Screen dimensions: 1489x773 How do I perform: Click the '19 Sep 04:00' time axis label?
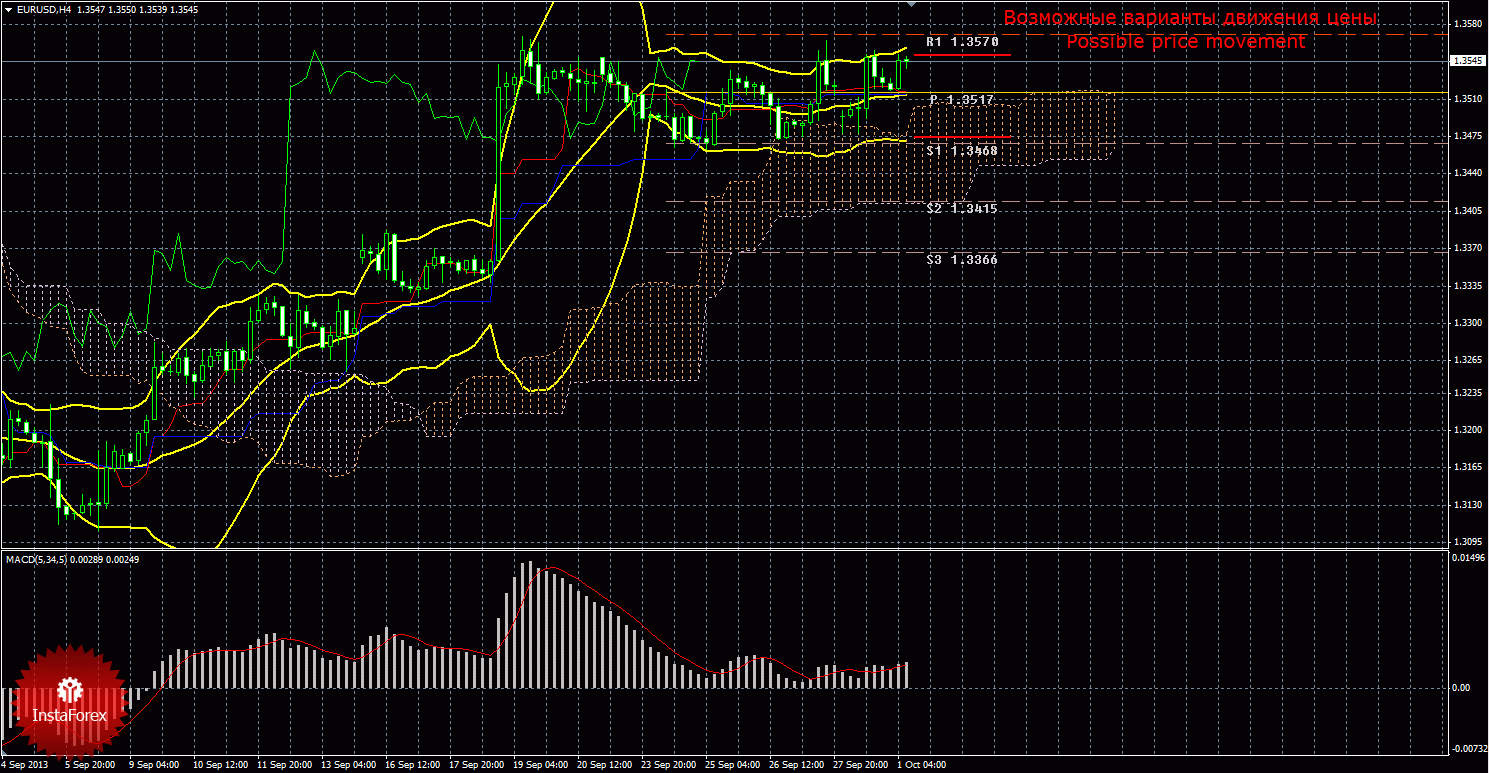click(x=540, y=765)
